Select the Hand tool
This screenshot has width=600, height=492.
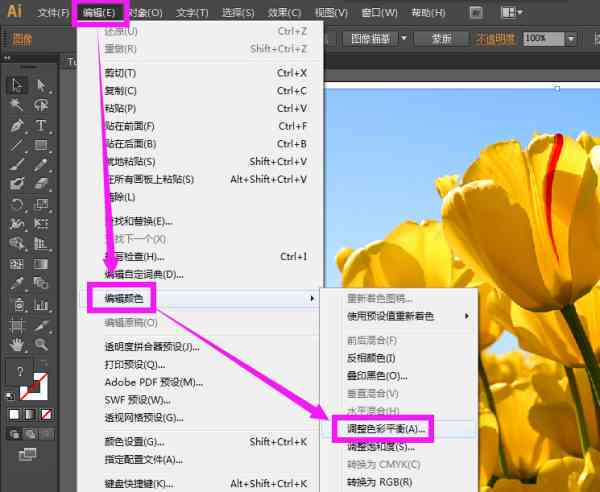click(17, 345)
